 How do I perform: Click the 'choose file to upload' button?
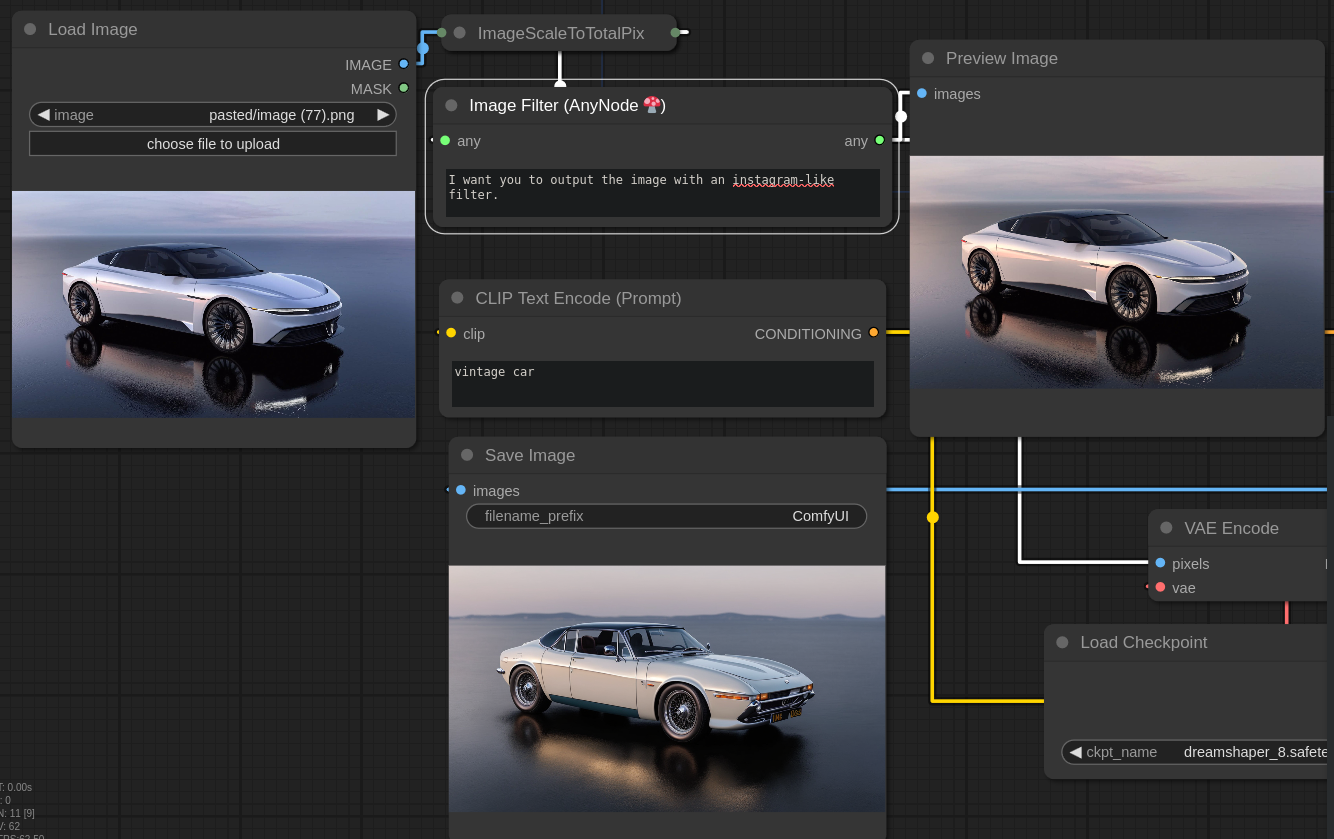[x=213, y=144]
